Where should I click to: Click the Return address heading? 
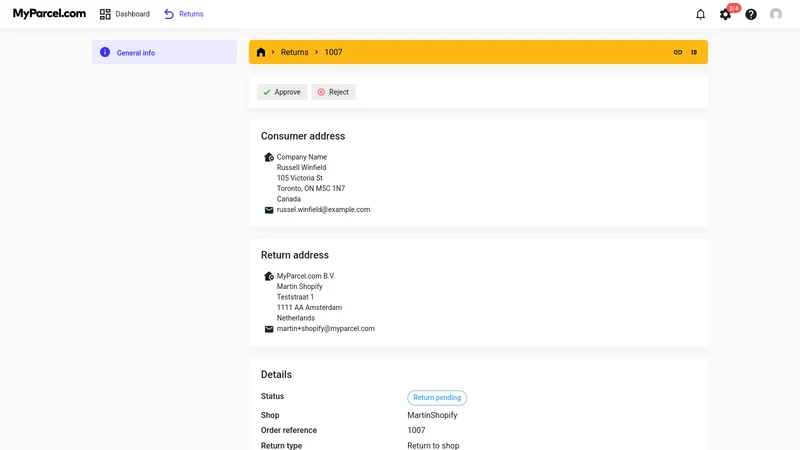point(295,255)
